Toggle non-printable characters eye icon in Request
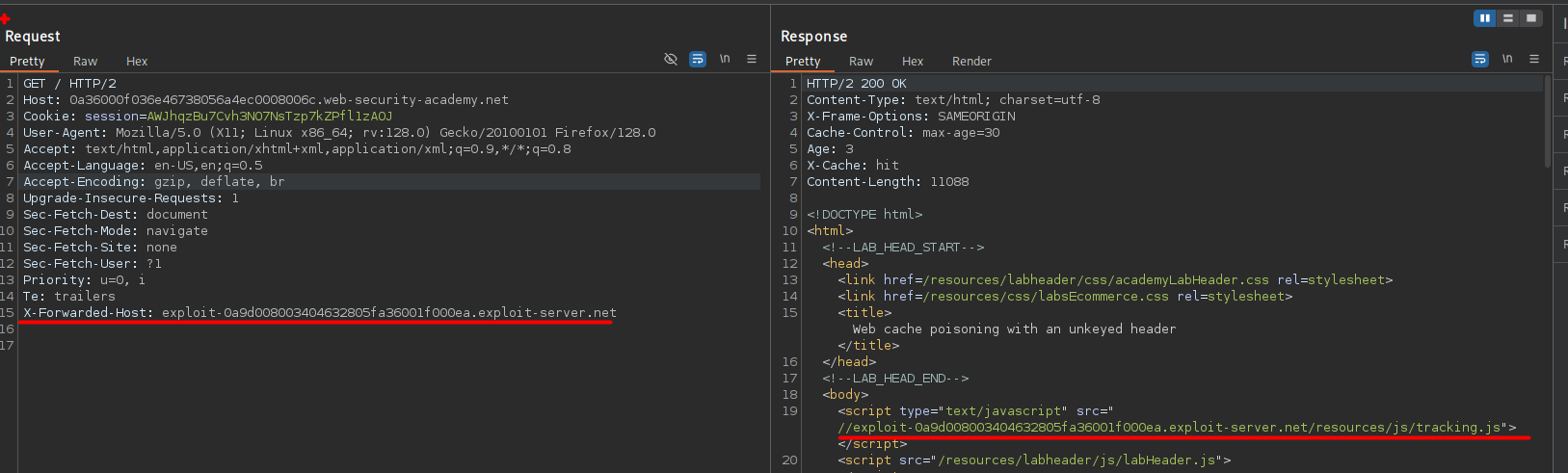Viewport: 1568px width, 473px height. coord(671,60)
